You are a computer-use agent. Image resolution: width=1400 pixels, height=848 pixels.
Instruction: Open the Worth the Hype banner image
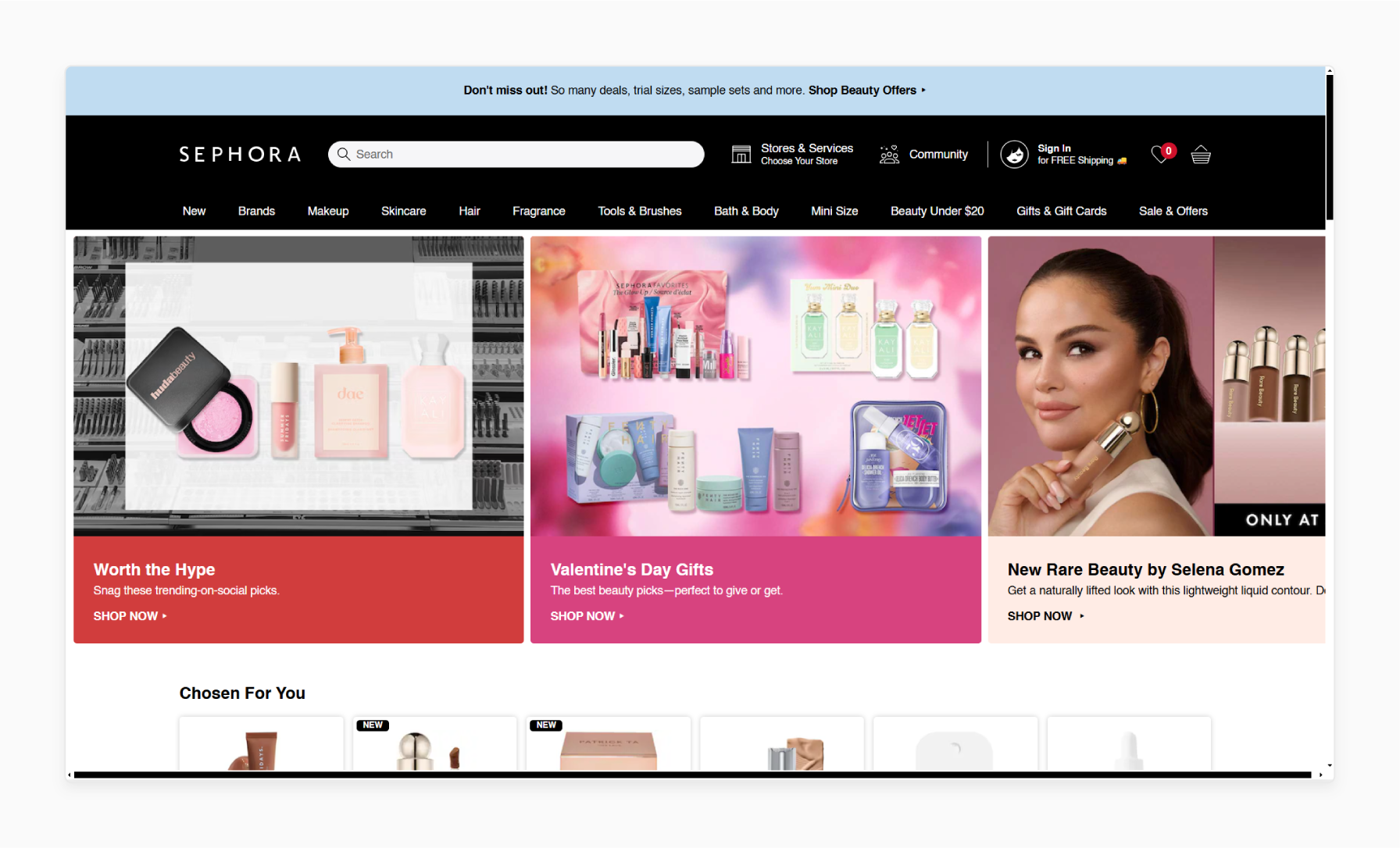point(298,387)
